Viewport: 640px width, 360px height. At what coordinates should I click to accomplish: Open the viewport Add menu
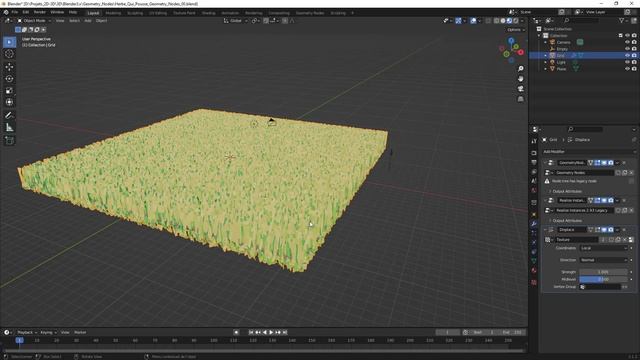[x=88, y=20]
